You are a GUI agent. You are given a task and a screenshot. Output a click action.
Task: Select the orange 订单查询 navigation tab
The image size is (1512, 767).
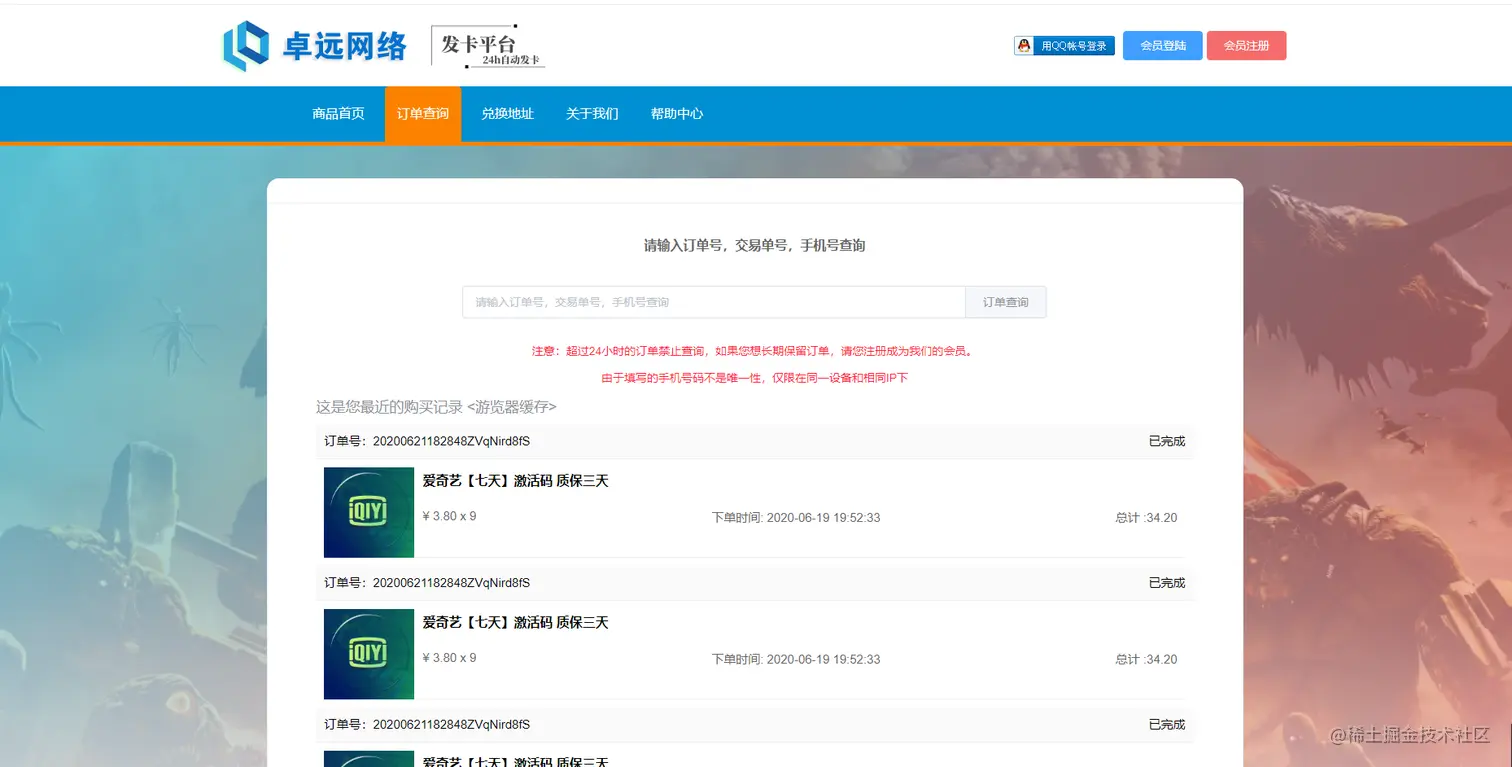[x=423, y=114]
